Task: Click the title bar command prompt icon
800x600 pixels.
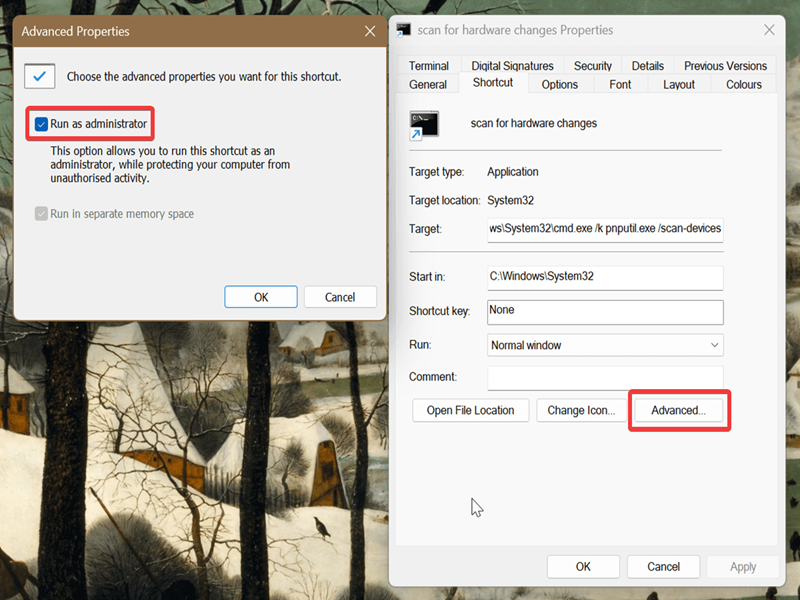Action: click(x=404, y=30)
